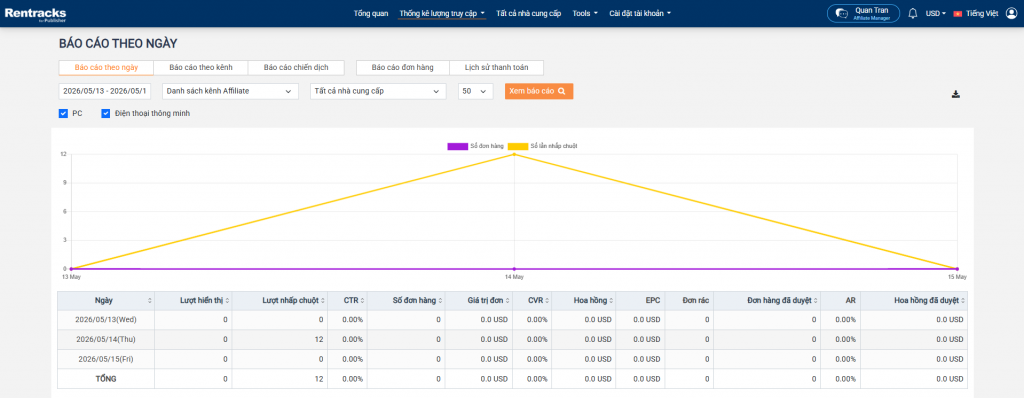Toggle the Số lần nhấp chuột legend series

pos(542,146)
